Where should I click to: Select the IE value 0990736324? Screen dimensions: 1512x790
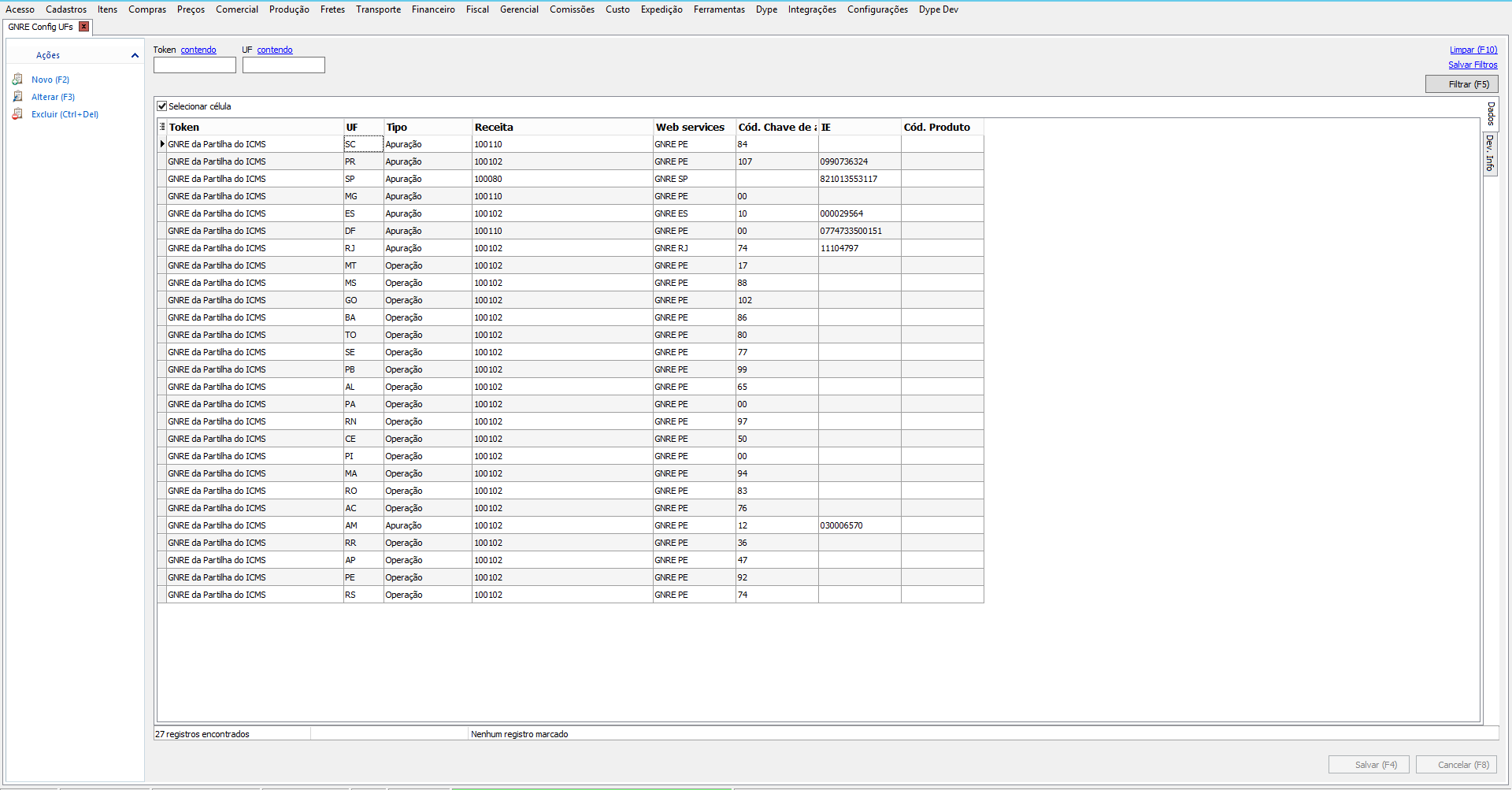(860, 161)
